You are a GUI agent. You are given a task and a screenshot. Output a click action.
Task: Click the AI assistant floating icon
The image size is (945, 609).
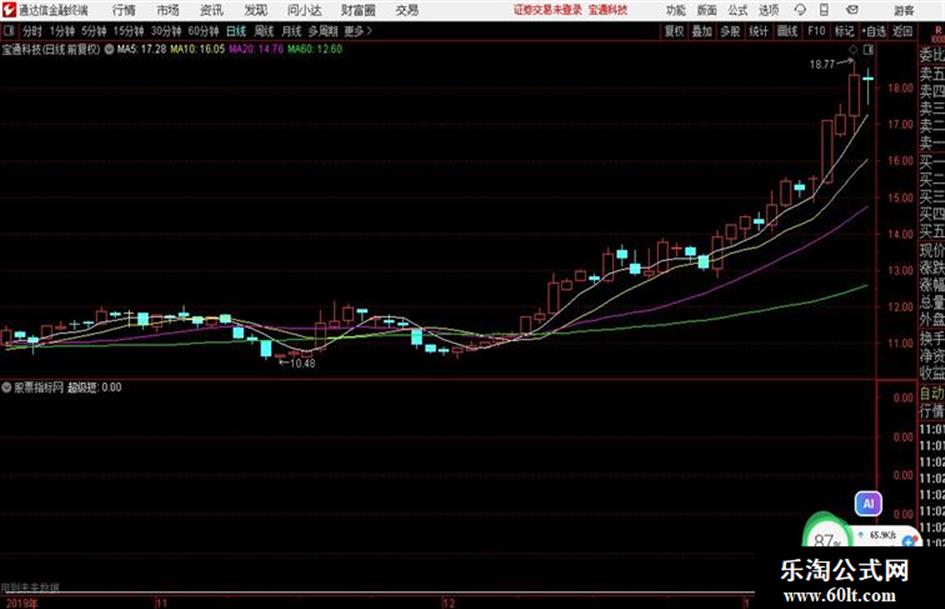click(868, 503)
